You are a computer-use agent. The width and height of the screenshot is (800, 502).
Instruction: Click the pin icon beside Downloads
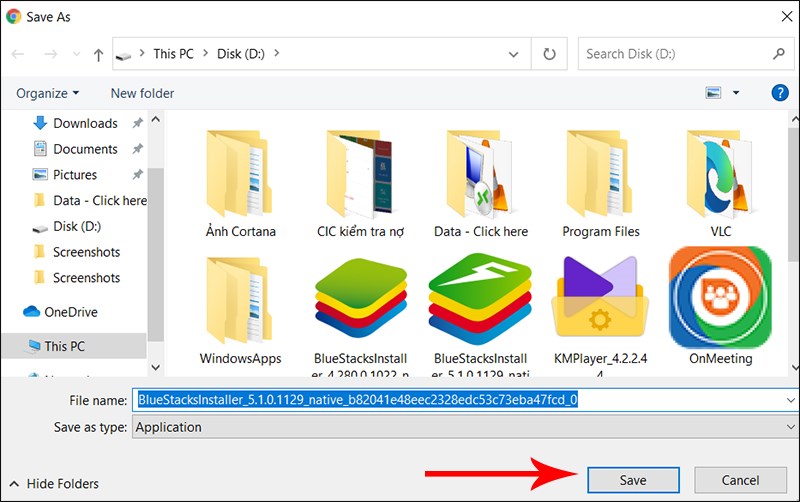click(x=137, y=123)
